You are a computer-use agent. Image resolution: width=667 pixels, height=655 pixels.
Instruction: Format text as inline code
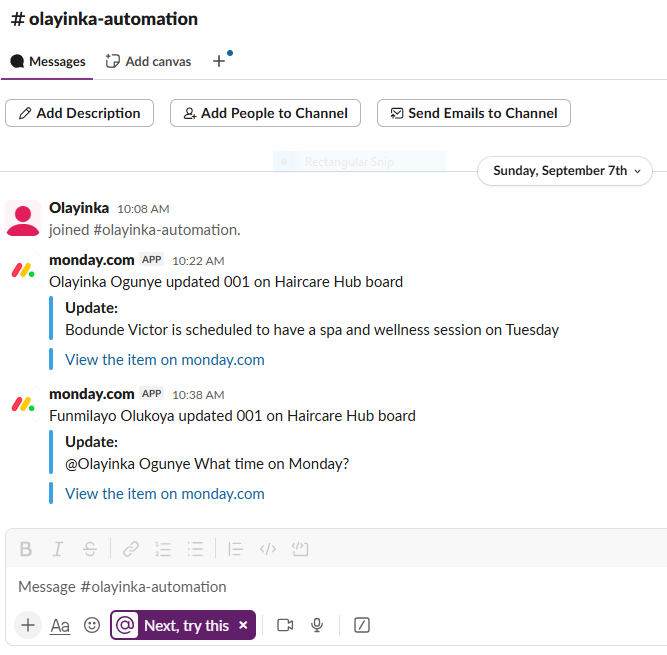(x=267, y=549)
